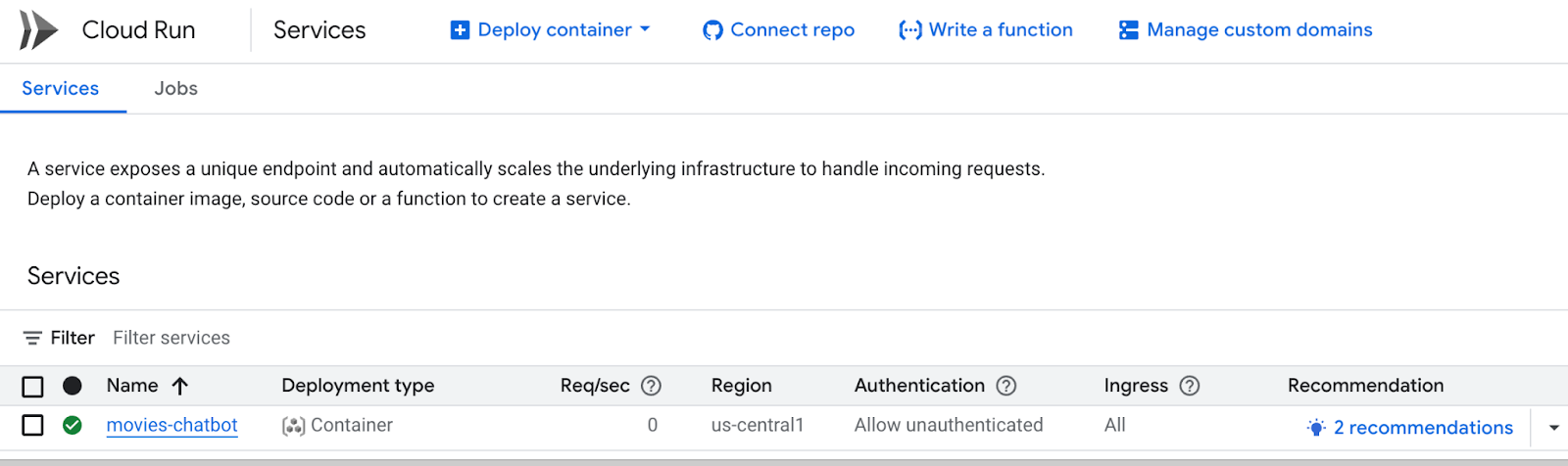Click the GitHub icon beside Connect repo

pyautogui.click(x=712, y=30)
